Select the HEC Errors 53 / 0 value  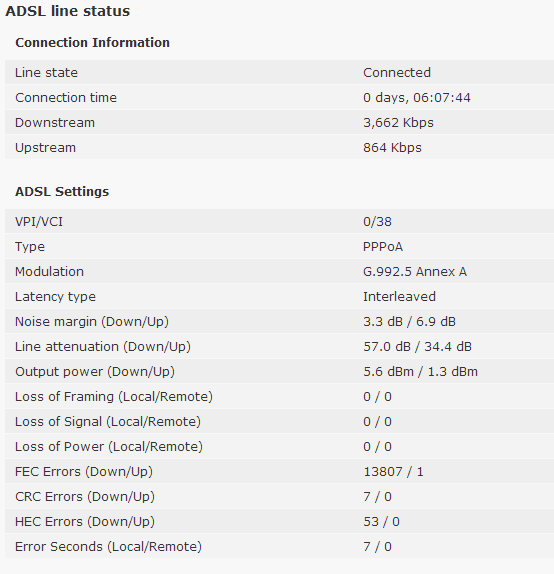coord(381,521)
